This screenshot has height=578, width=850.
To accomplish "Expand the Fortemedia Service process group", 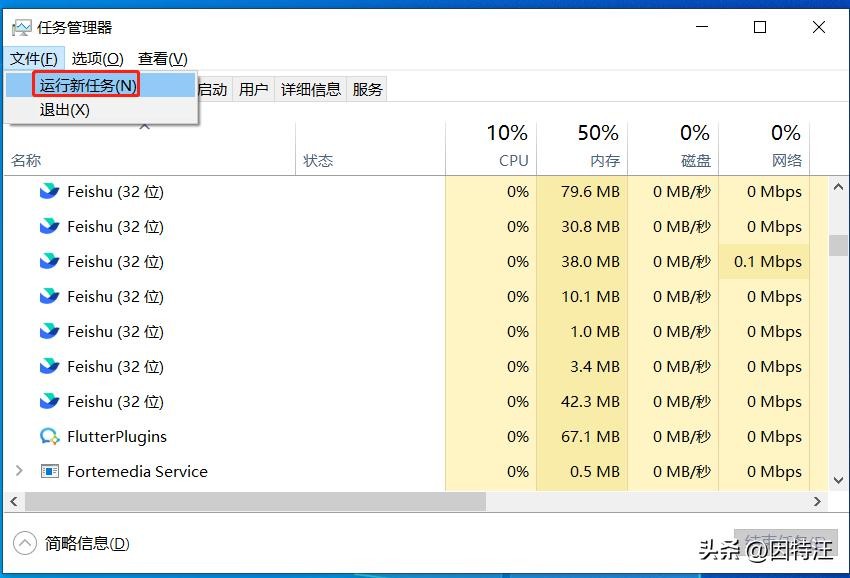I will (x=19, y=471).
